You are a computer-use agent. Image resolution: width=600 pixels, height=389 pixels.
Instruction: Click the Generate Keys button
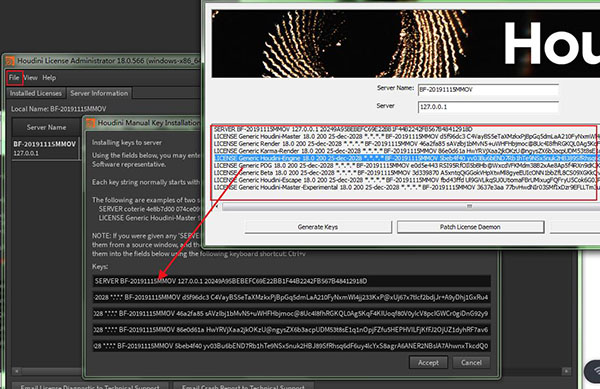[318, 227]
